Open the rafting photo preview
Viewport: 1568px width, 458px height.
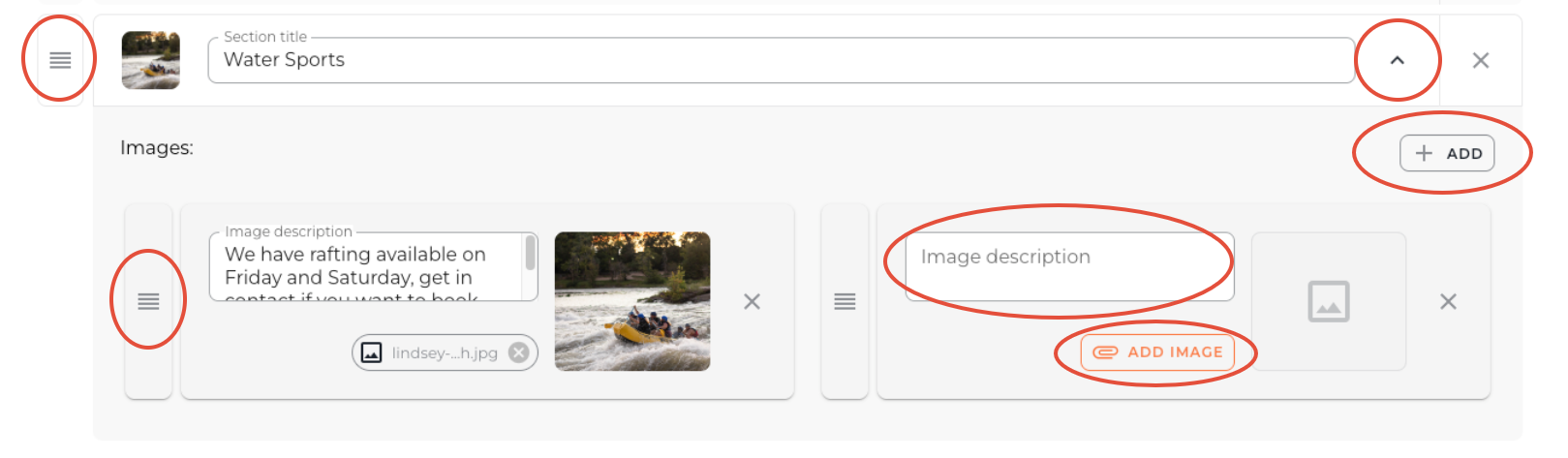(x=631, y=301)
